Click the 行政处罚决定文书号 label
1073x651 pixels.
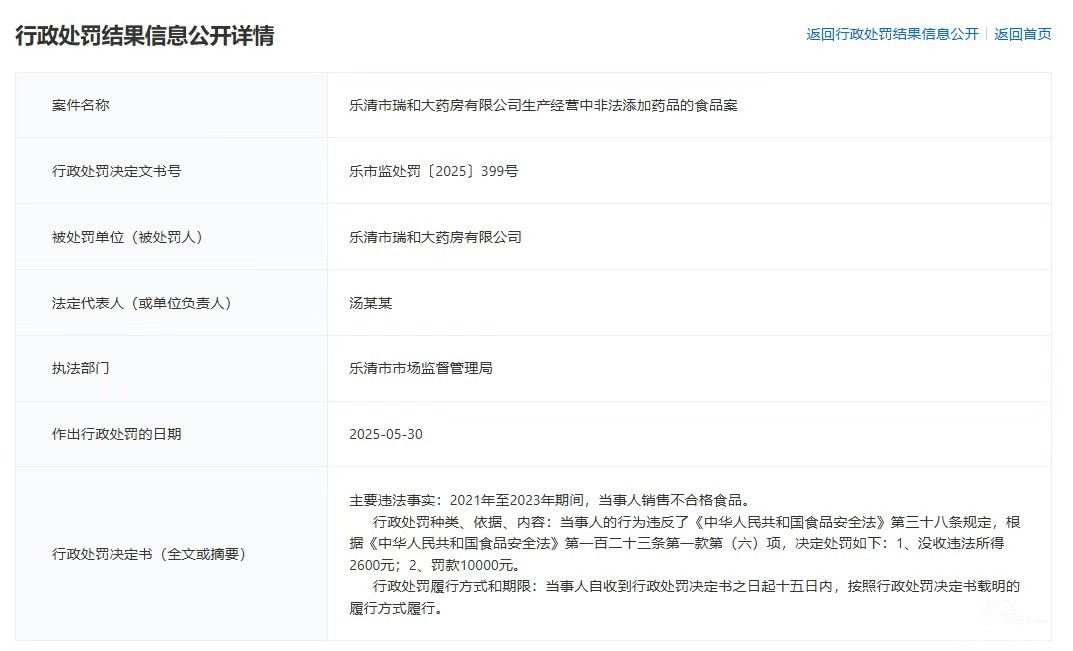click(x=116, y=171)
